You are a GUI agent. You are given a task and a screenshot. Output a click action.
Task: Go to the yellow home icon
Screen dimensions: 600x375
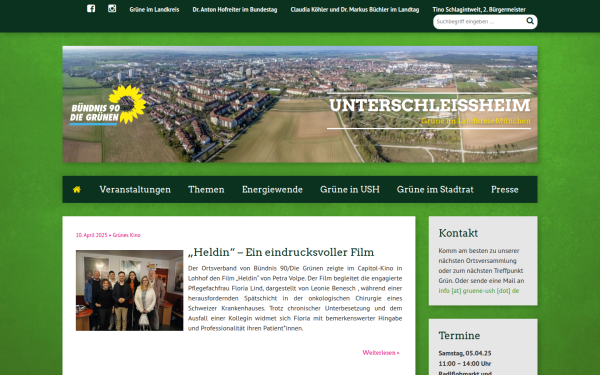click(77, 189)
